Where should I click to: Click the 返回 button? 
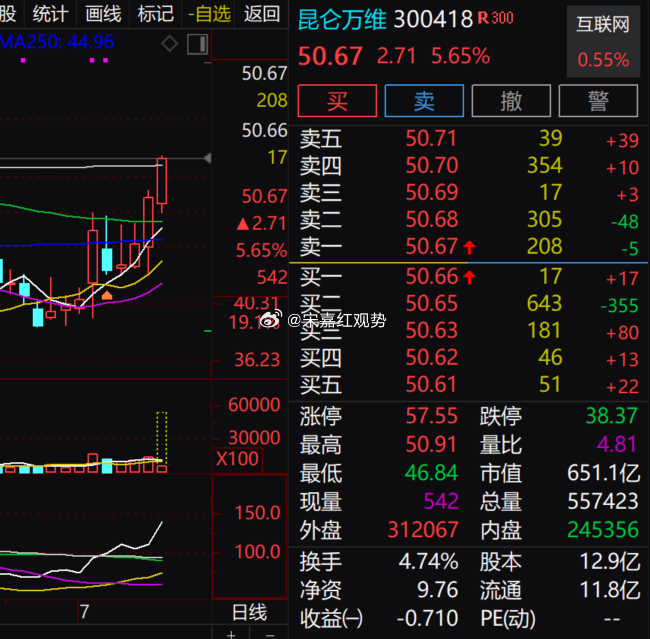262,14
